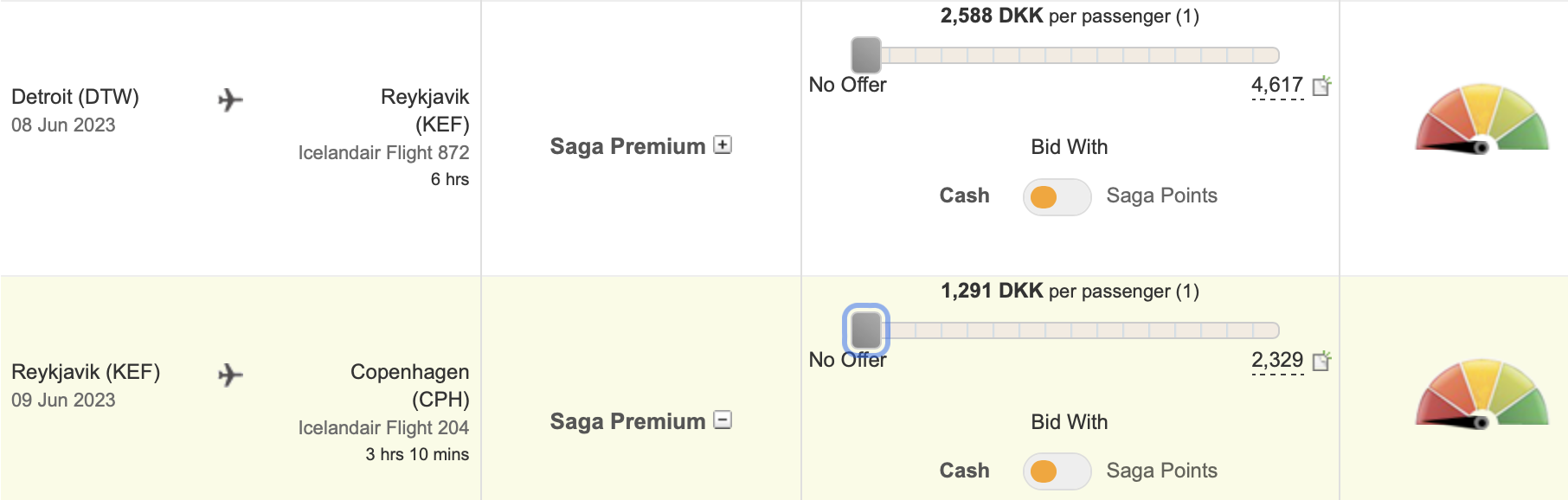
Task: Toggle Cash/Saga Points switch for Flight 872
Action: [x=1057, y=197]
